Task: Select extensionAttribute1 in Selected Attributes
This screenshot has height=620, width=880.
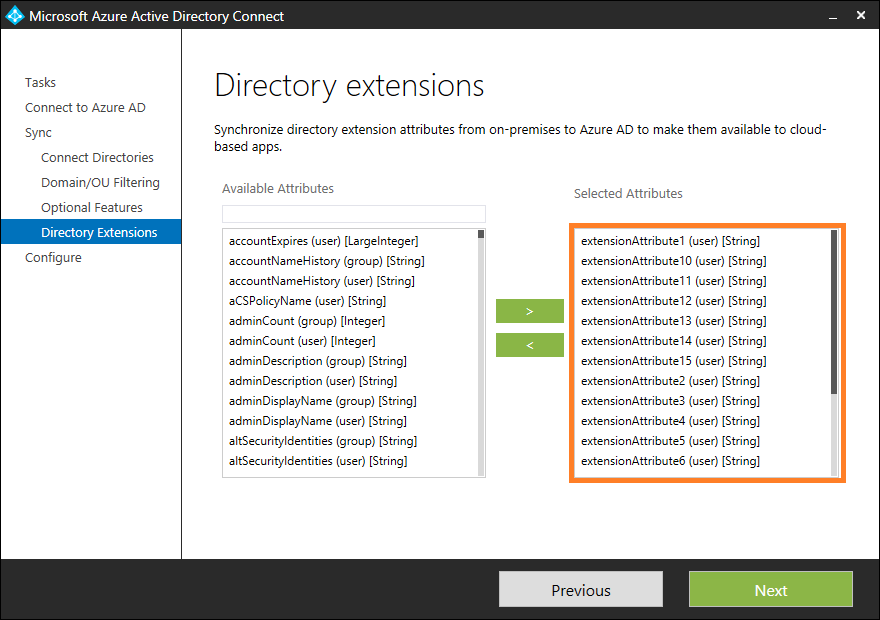Action: (670, 241)
